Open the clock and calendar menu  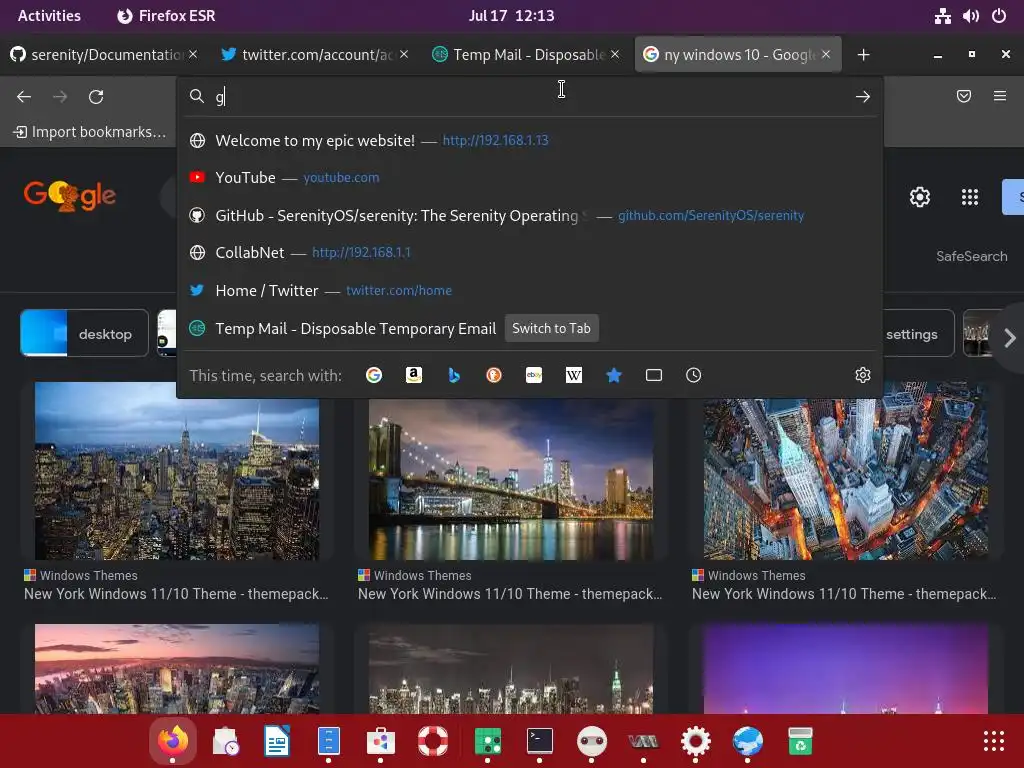point(511,16)
